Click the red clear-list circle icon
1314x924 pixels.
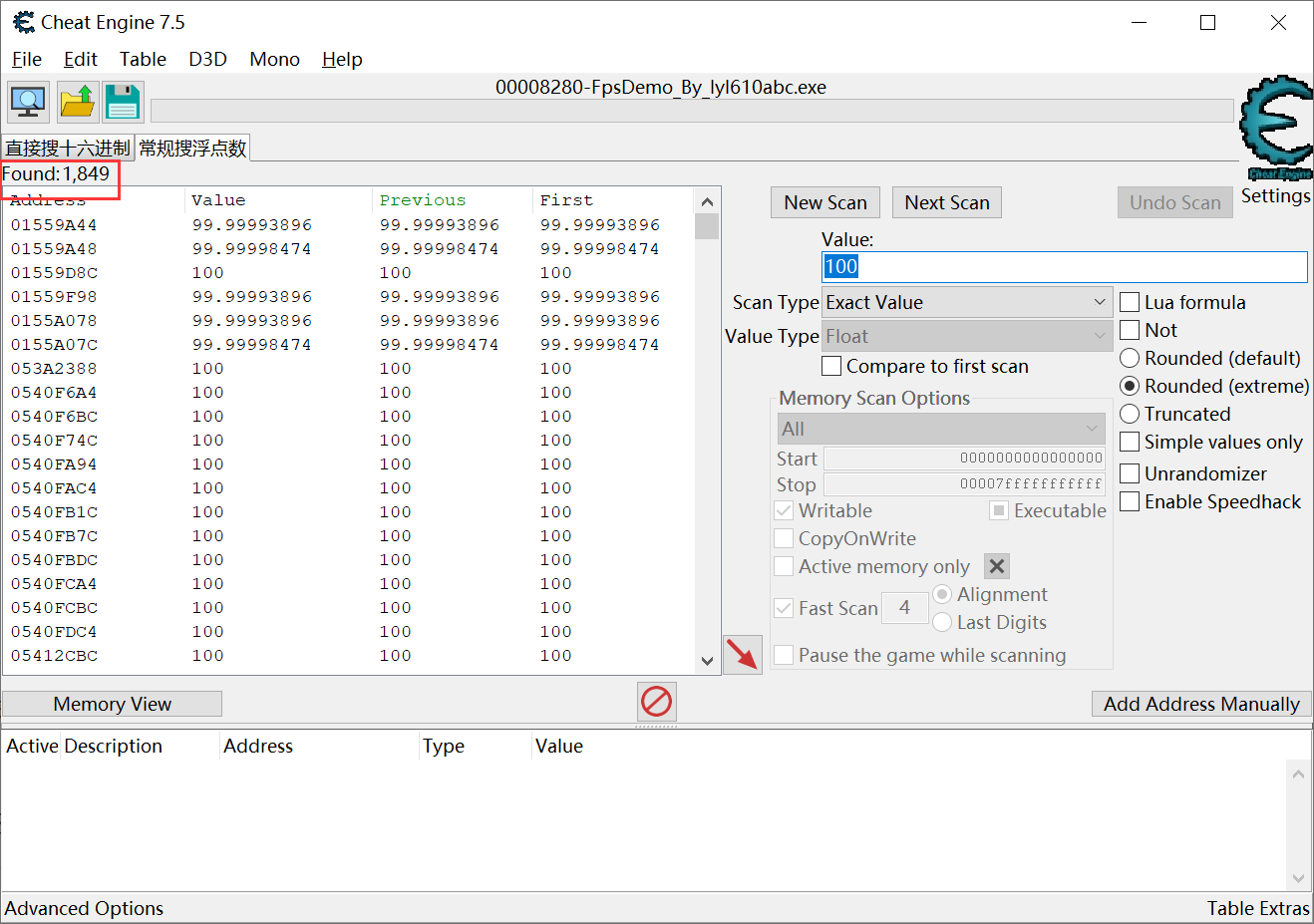[656, 702]
